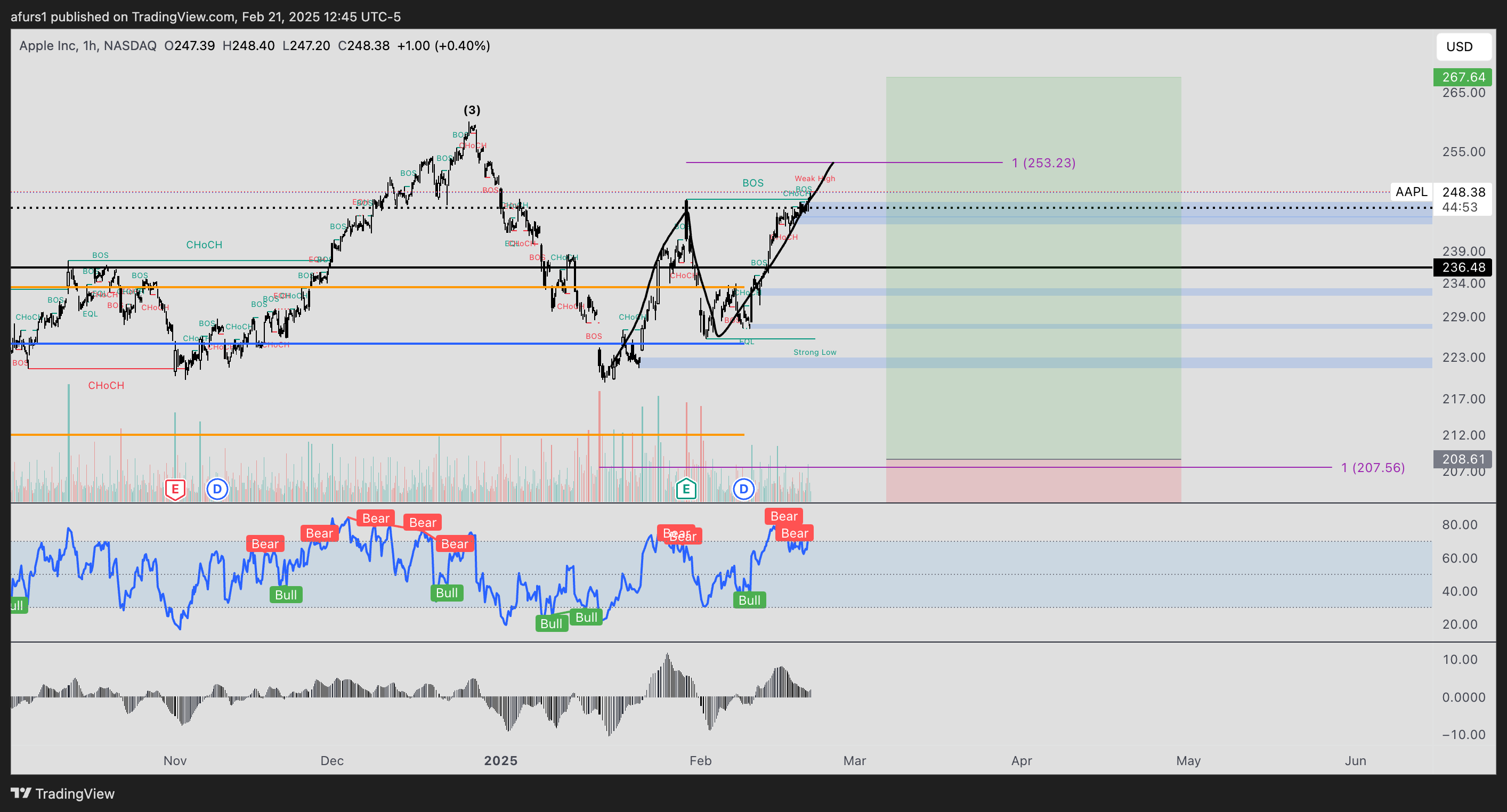Select the green long-position profit zone
The height and width of the screenshot is (812, 1507).
coord(1033,268)
